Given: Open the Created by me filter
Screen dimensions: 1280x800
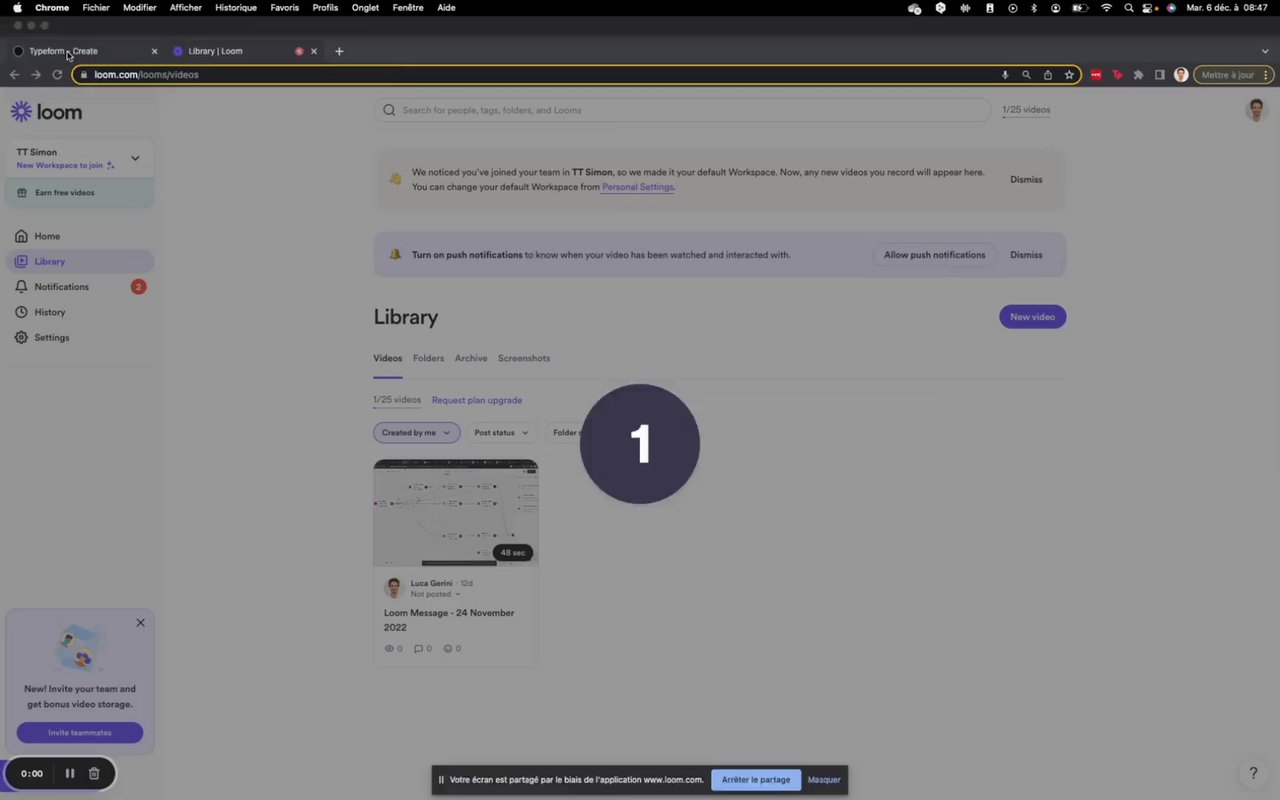Looking at the screenshot, I should click(x=416, y=433).
